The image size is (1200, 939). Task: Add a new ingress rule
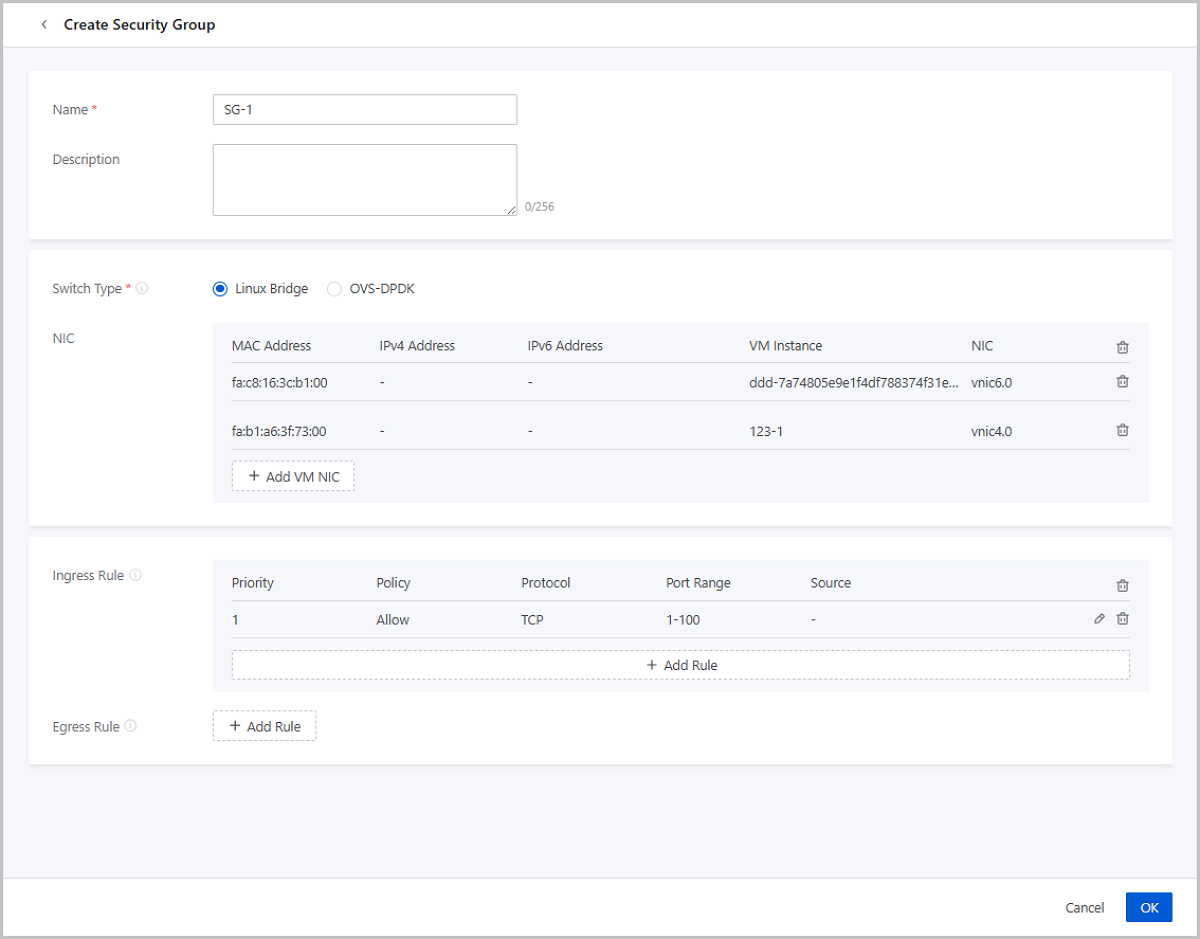click(x=680, y=665)
